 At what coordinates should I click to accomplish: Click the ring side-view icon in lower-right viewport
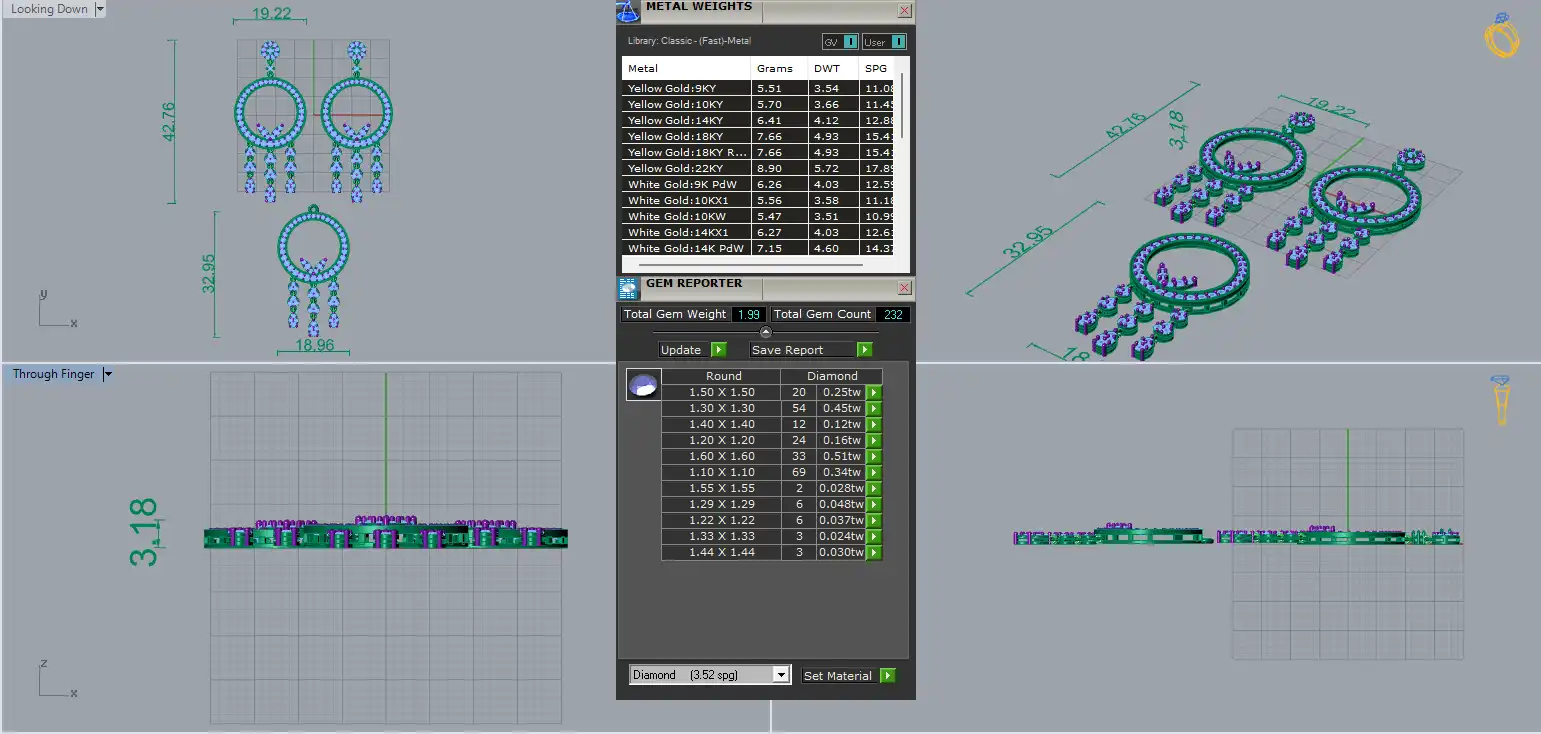pos(1501,399)
